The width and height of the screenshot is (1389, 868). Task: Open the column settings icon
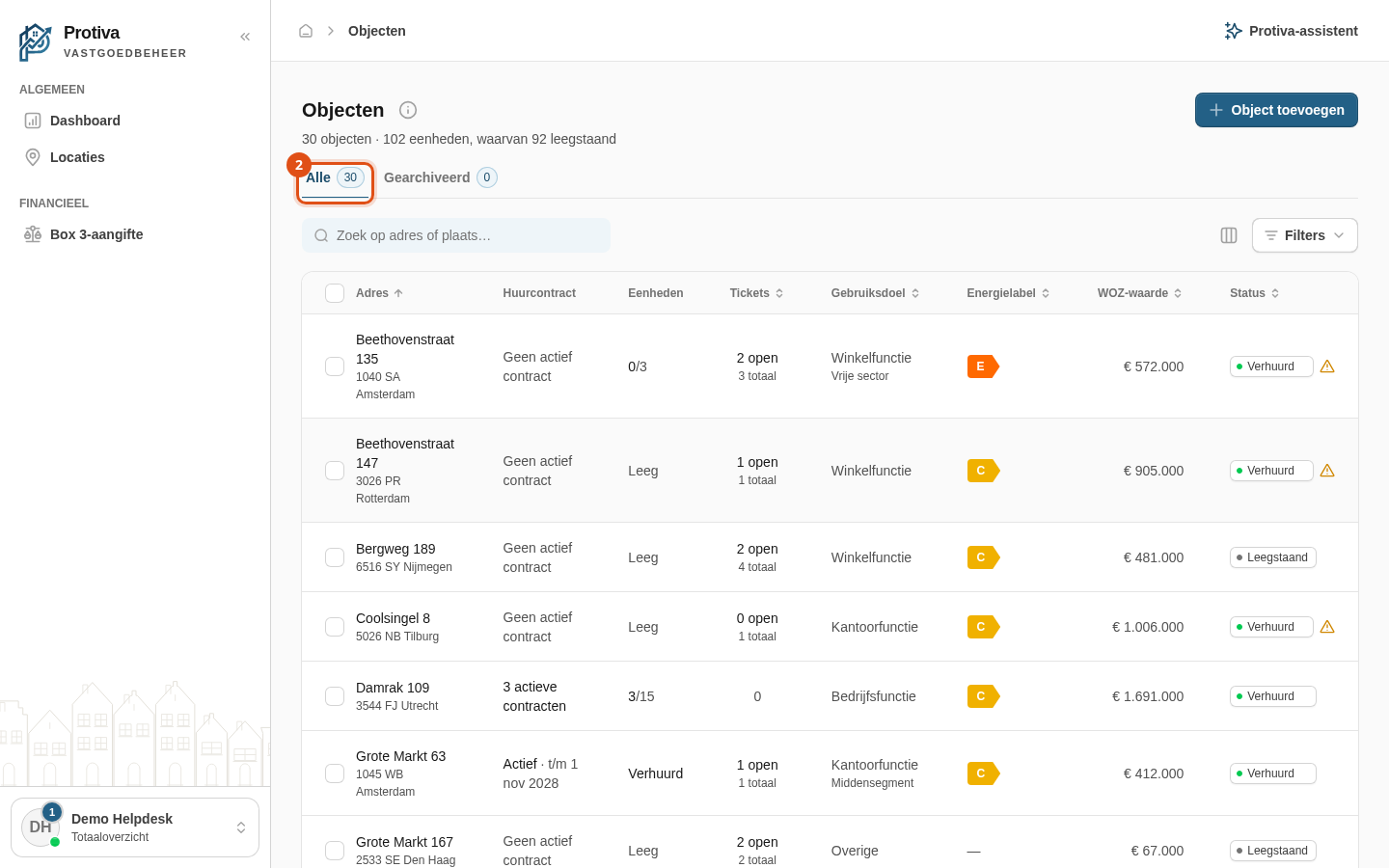coord(1229,235)
